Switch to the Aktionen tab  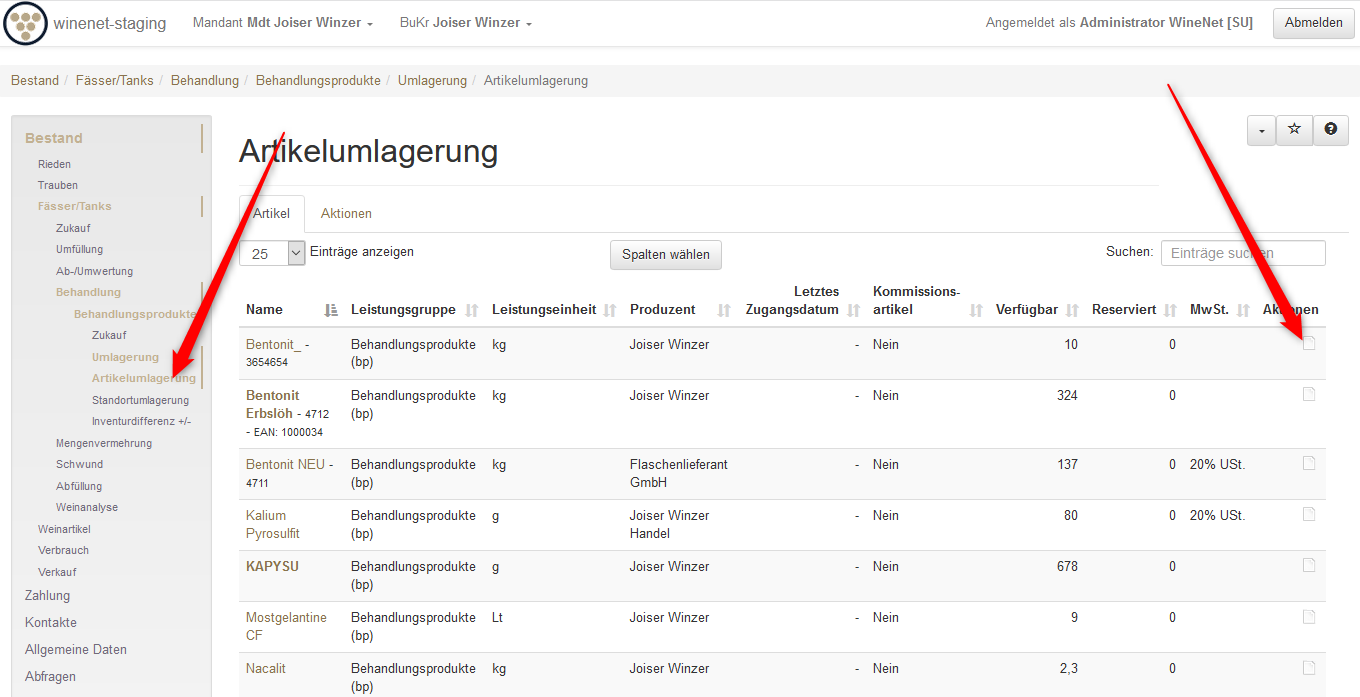[346, 214]
